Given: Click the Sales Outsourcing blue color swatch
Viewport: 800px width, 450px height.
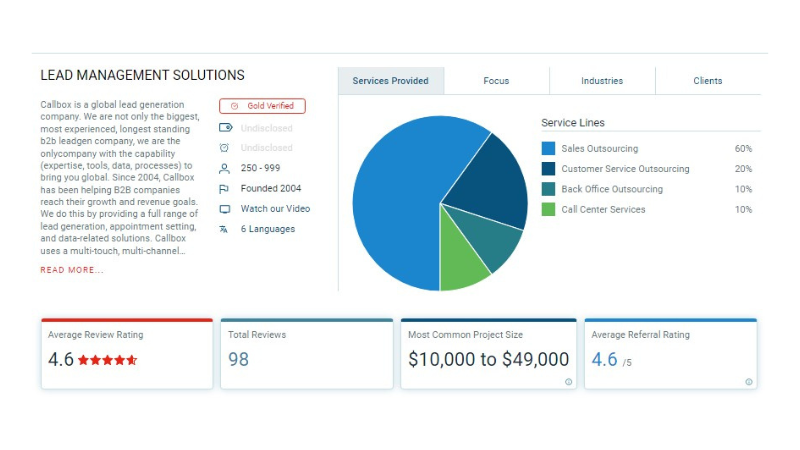Looking at the screenshot, I should coord(548,148).
